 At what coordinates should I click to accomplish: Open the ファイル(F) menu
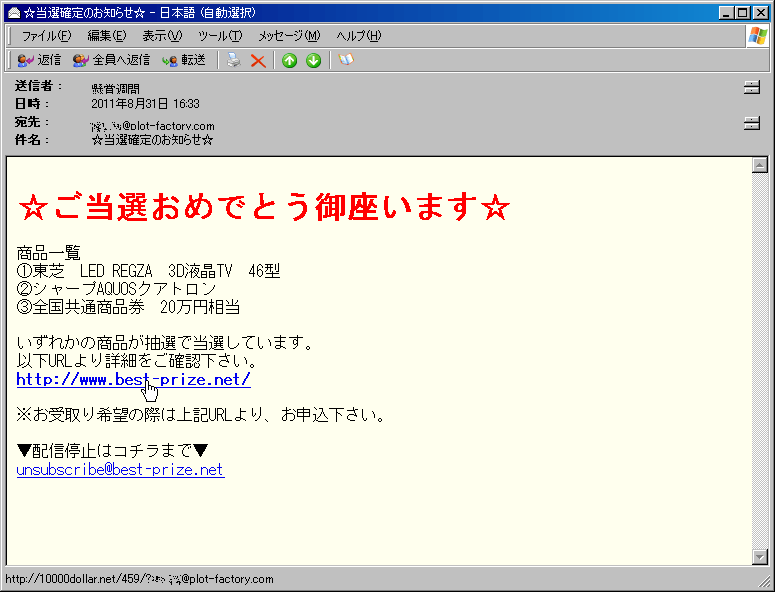(46, 36)
